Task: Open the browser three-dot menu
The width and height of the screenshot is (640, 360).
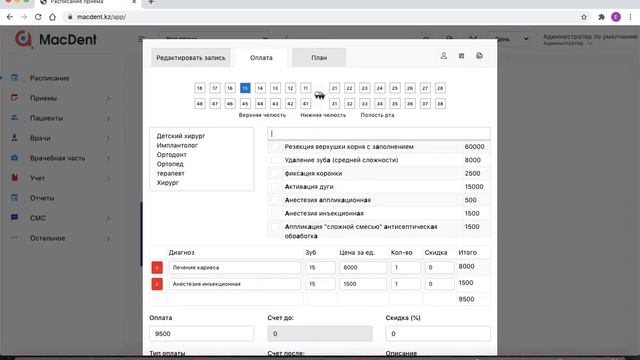Action: (631, 17)
